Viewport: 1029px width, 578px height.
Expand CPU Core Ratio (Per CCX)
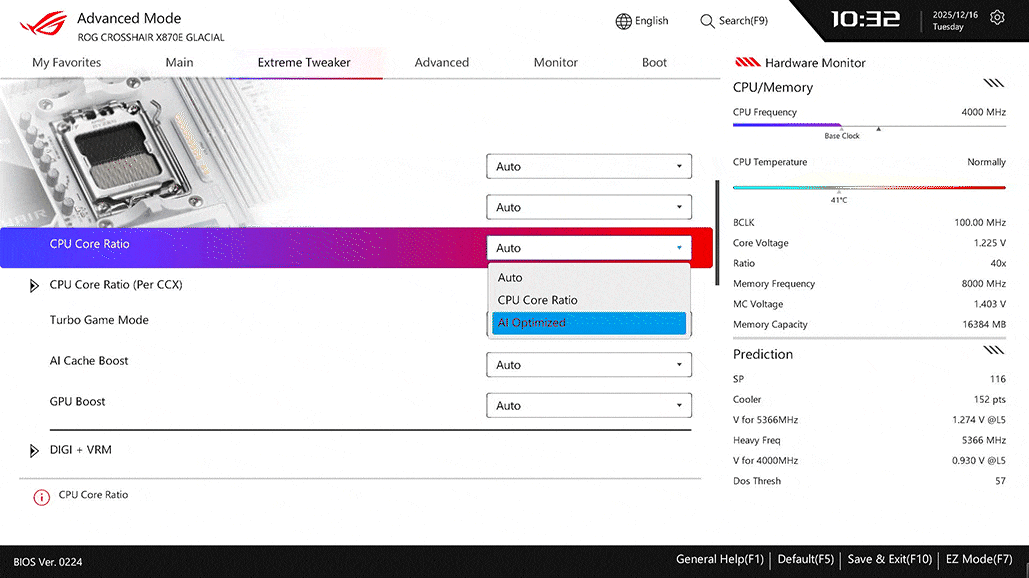[35, 286]
